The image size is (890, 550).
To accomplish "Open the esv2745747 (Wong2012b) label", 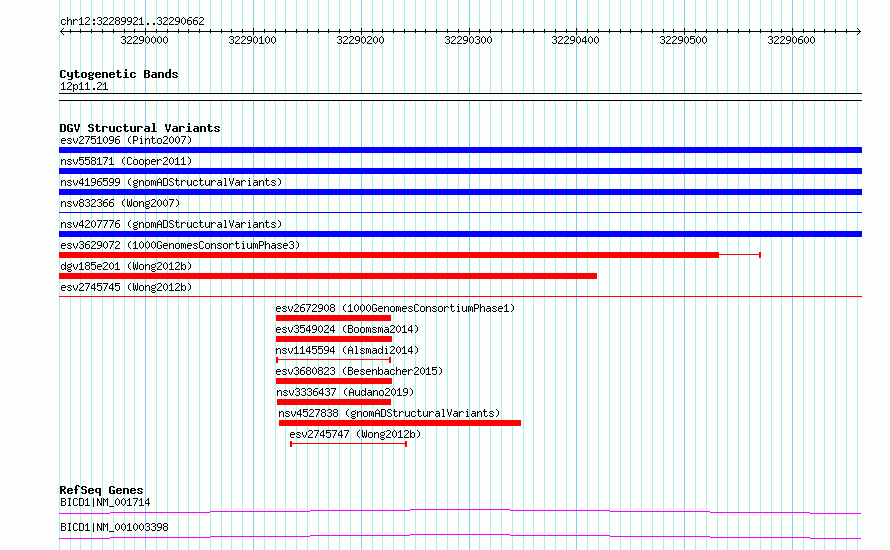I will (x=355, y=434).
